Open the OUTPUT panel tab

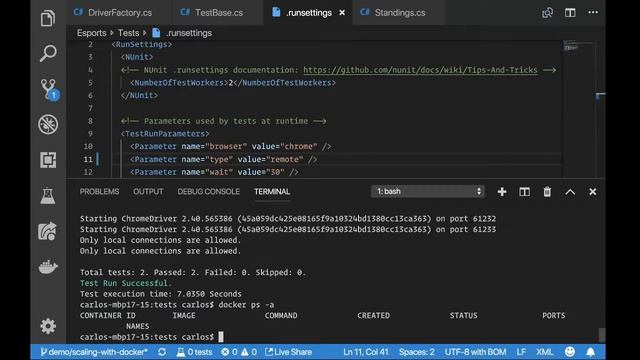point(148,191)
